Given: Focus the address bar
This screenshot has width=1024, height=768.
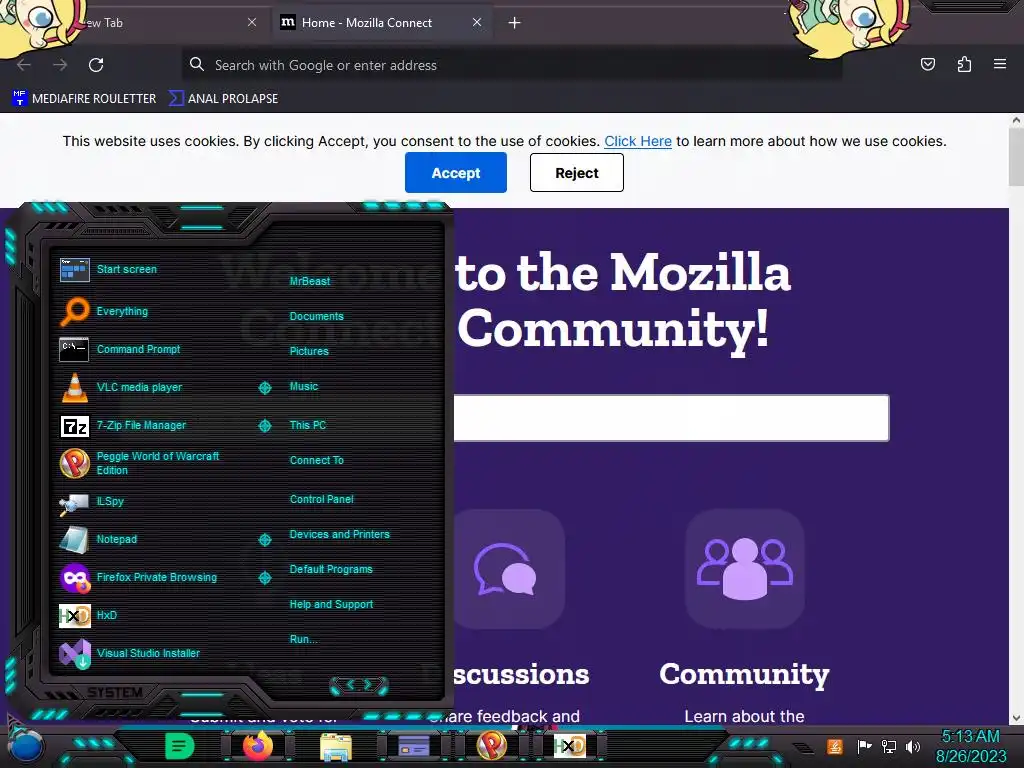Looking at the screenshot, I should click(511, 65).
